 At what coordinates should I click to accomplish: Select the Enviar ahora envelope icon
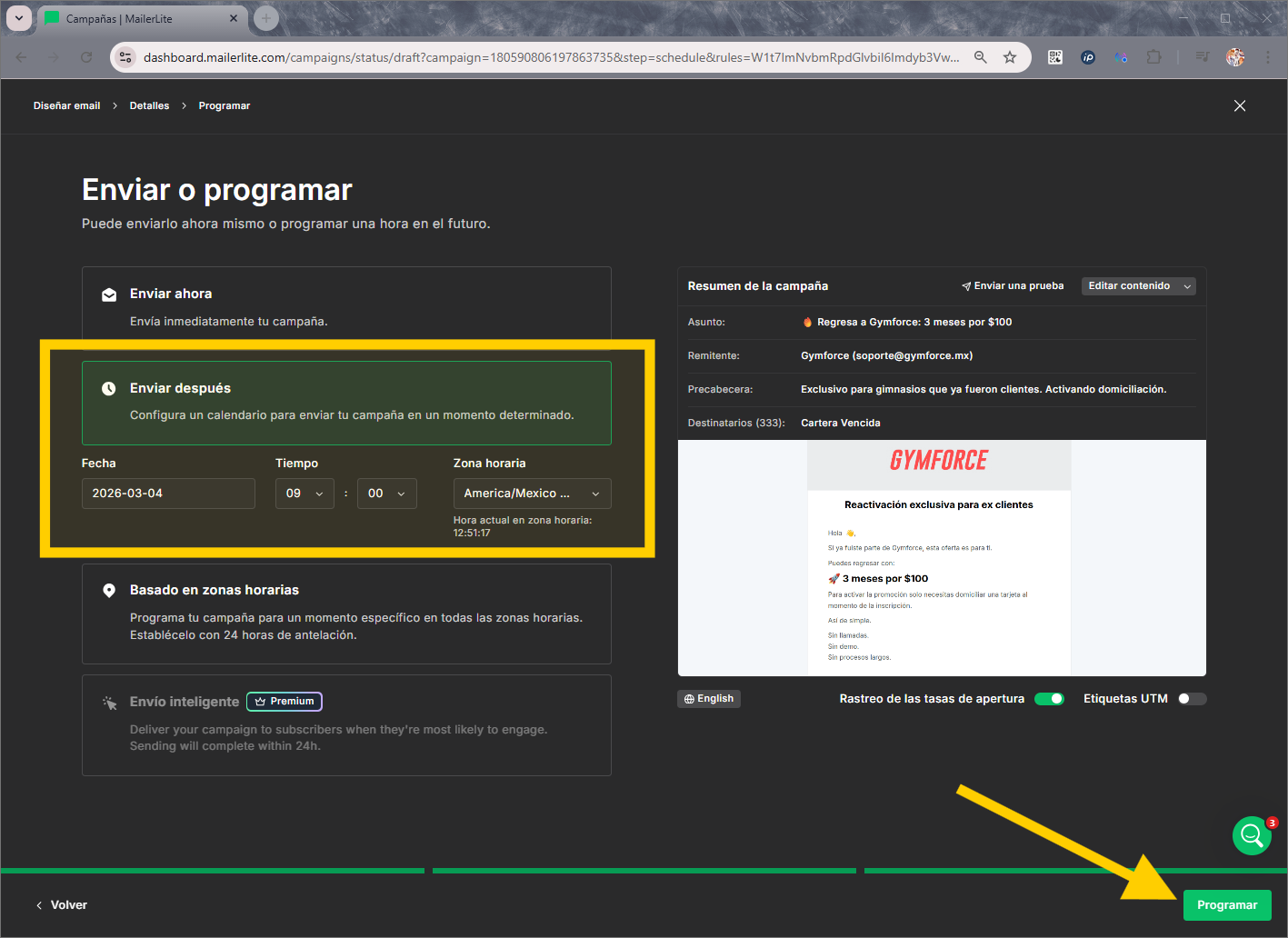(x=109, y=294)
